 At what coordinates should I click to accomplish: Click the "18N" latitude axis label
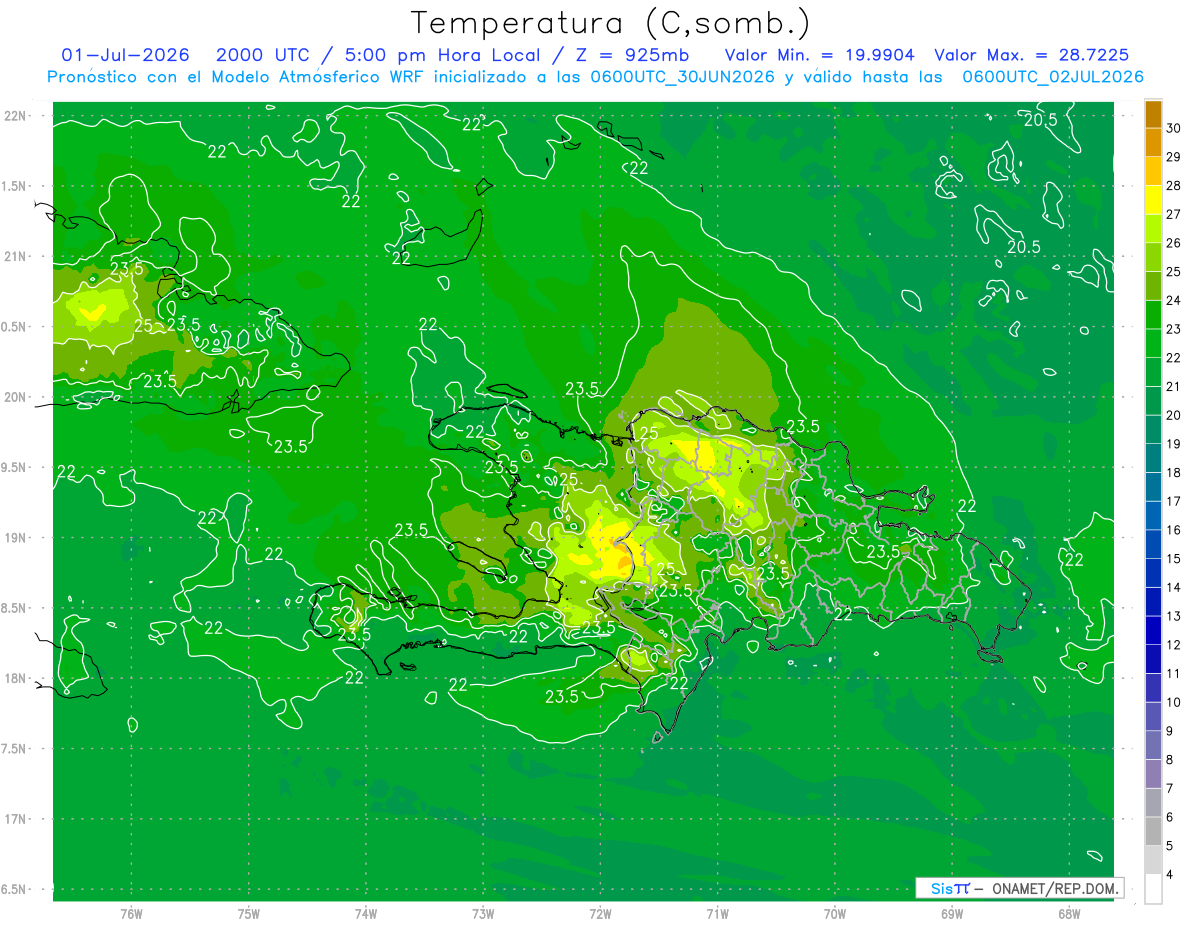click(15, 678)
